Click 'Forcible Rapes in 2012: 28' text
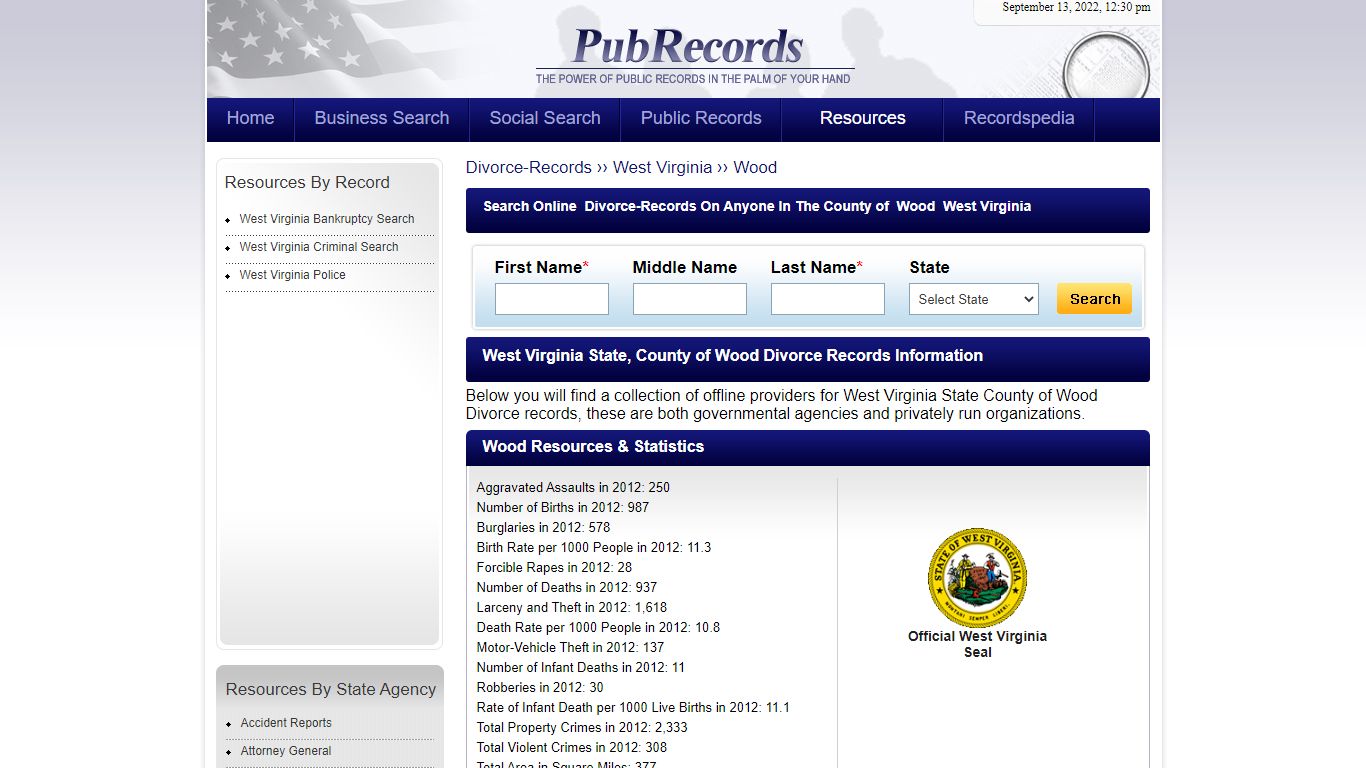Image resolution: width=1366 pixels, height=768 pixels. (554, 568)
